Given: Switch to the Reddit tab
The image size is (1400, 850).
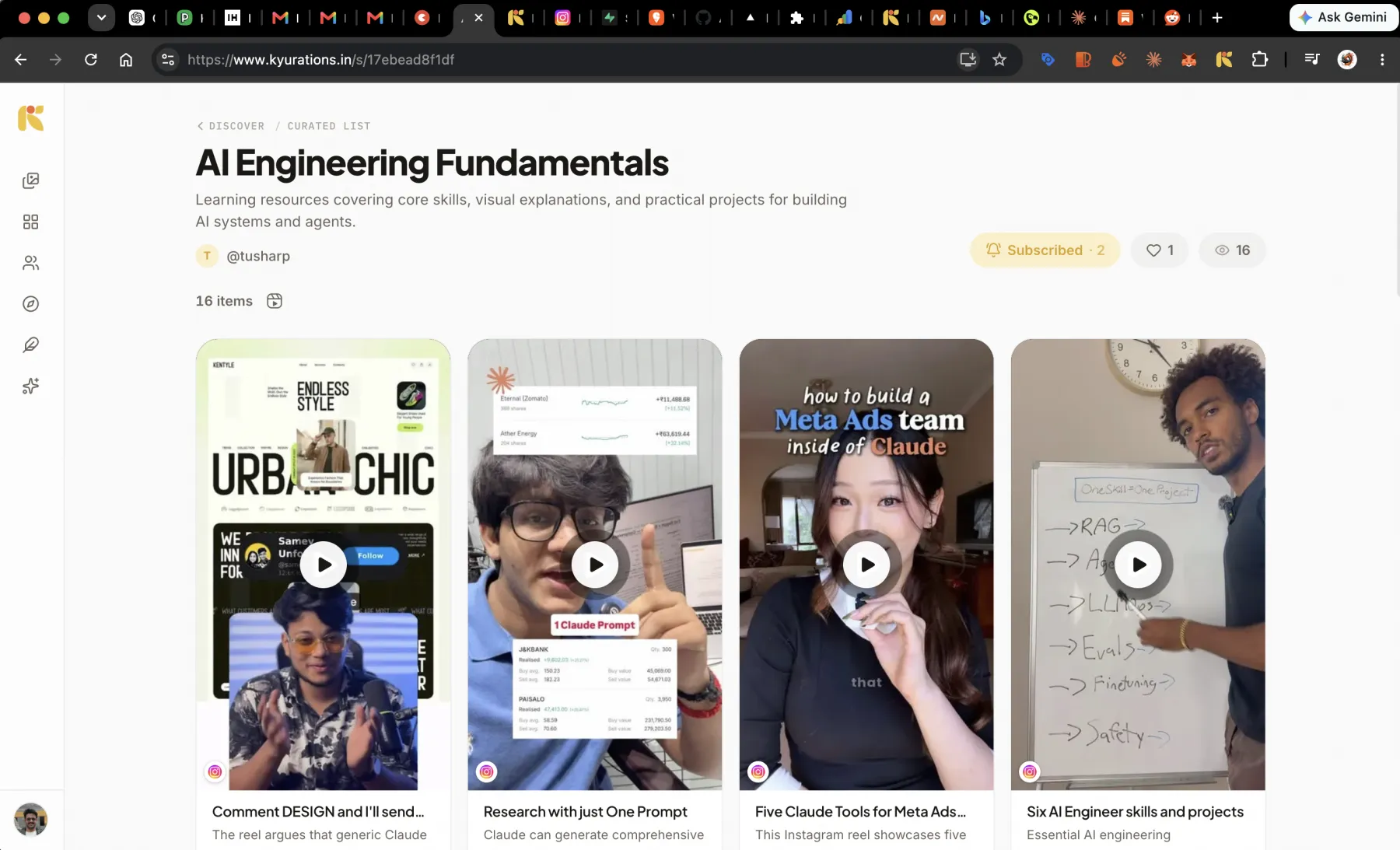Looking at the screenshot, I should [x=1172, y=17].
